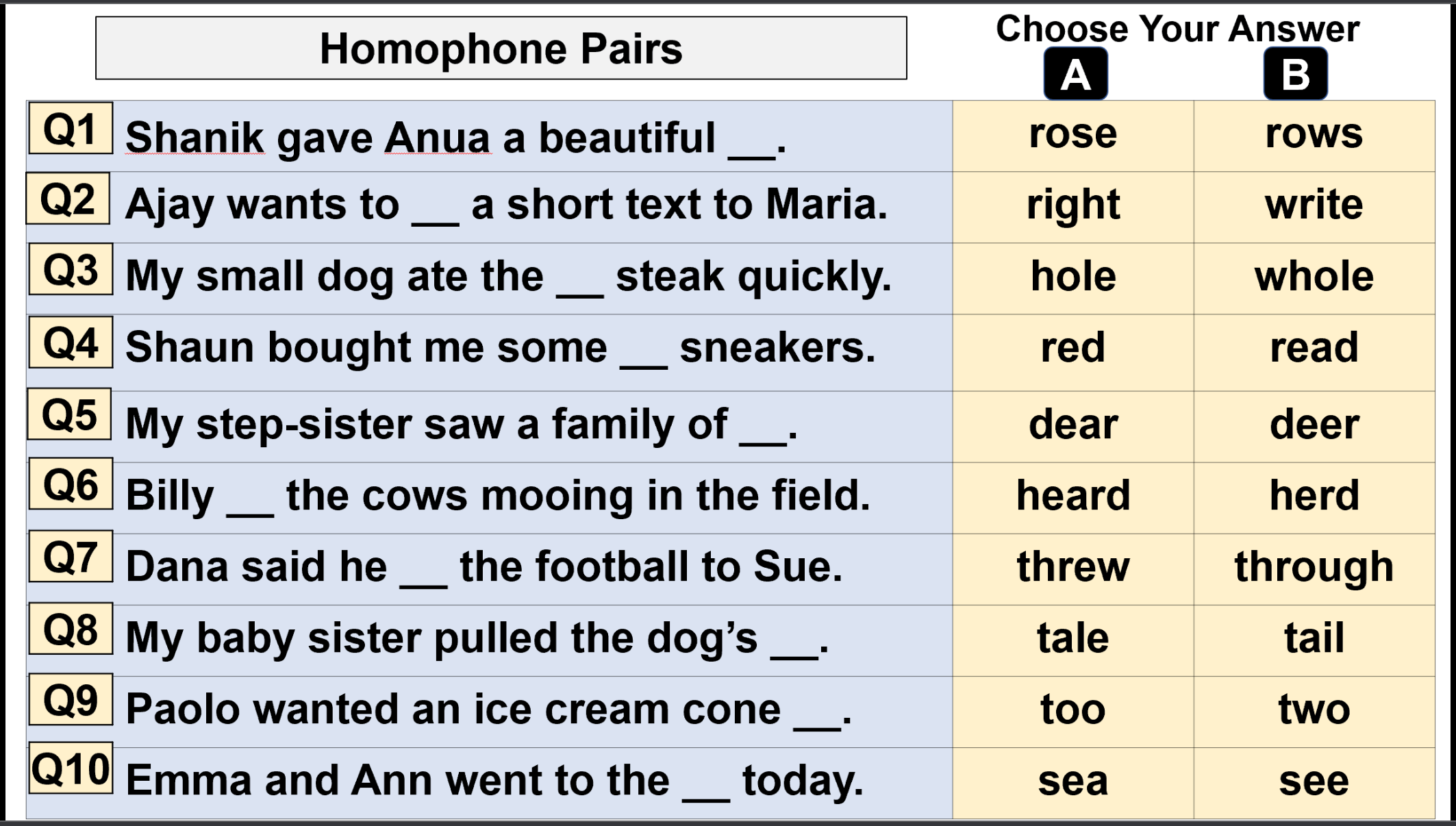1456x826 pixels.
Task: Click the 'rows' answer option
Action: (1314, 134)
